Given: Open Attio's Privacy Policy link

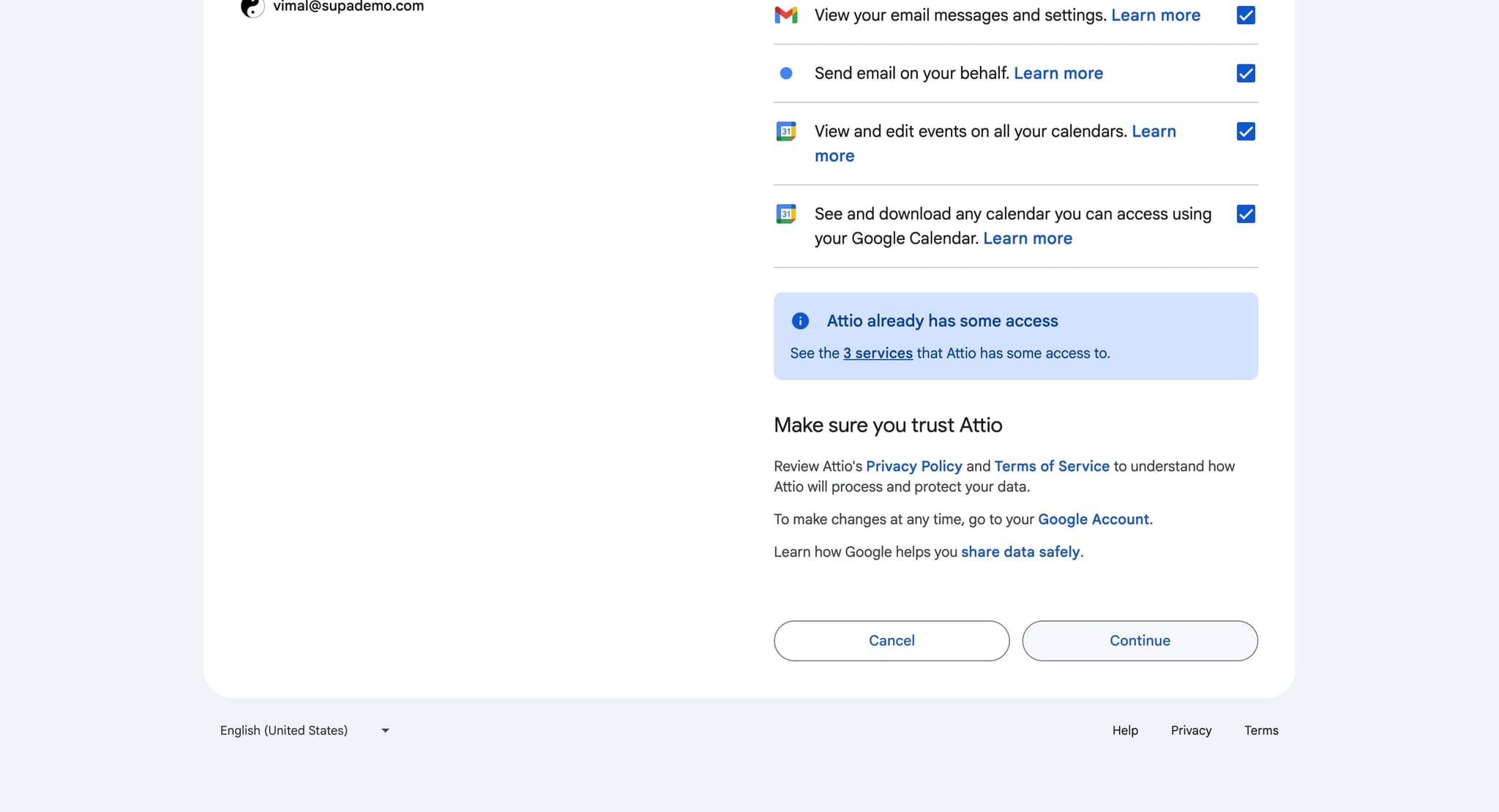Looking at the screenshot, I should click(913, 467).
